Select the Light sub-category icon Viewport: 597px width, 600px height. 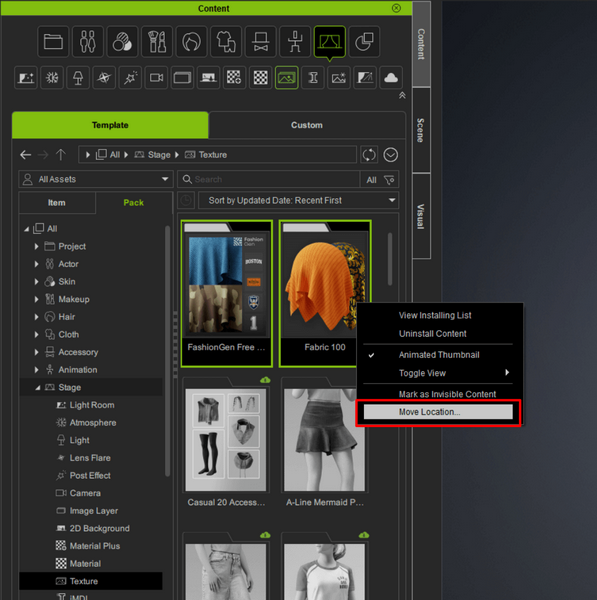(78, 78)
